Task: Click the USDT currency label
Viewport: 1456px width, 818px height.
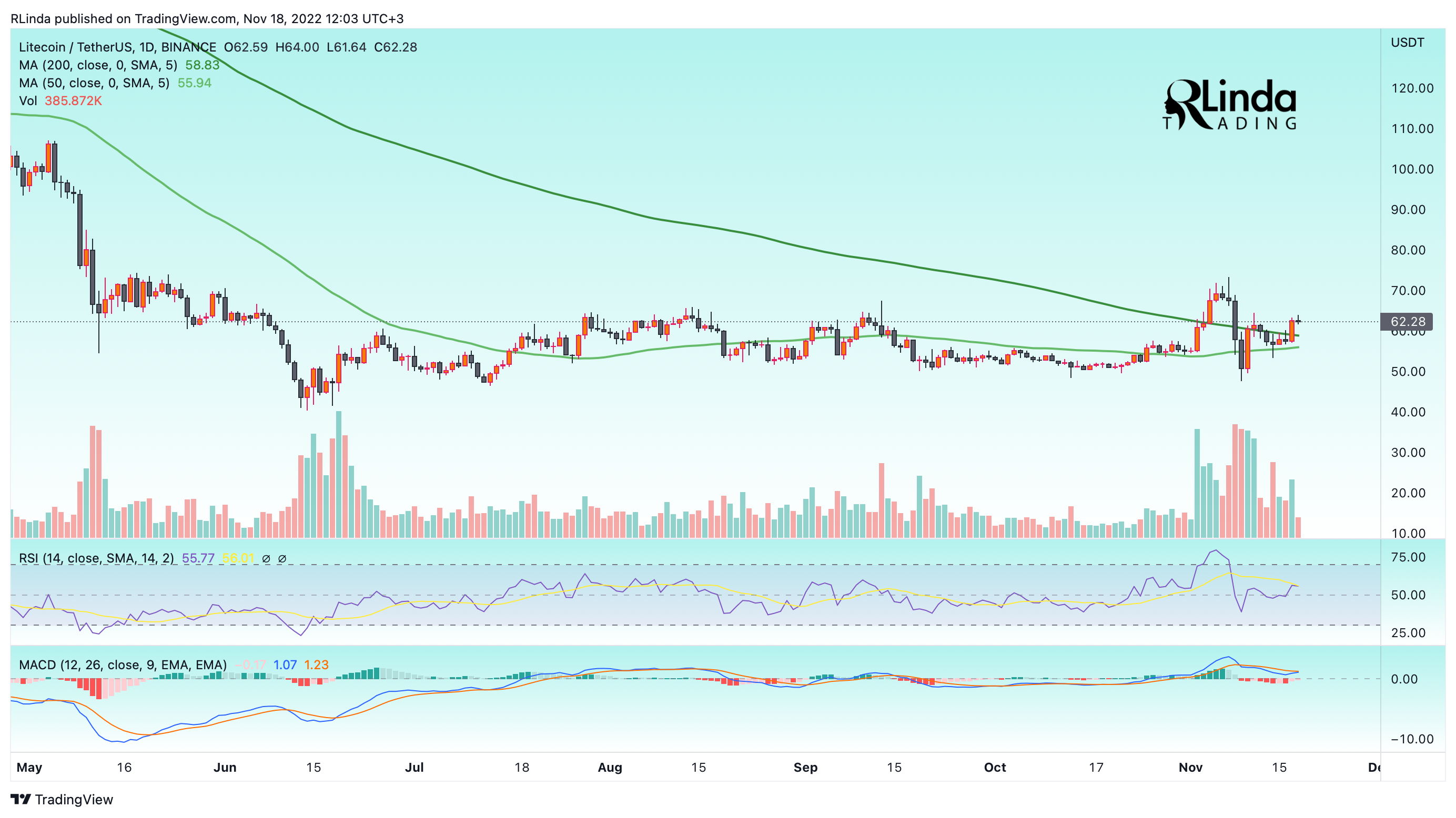Action: [x=1408, y=43]
